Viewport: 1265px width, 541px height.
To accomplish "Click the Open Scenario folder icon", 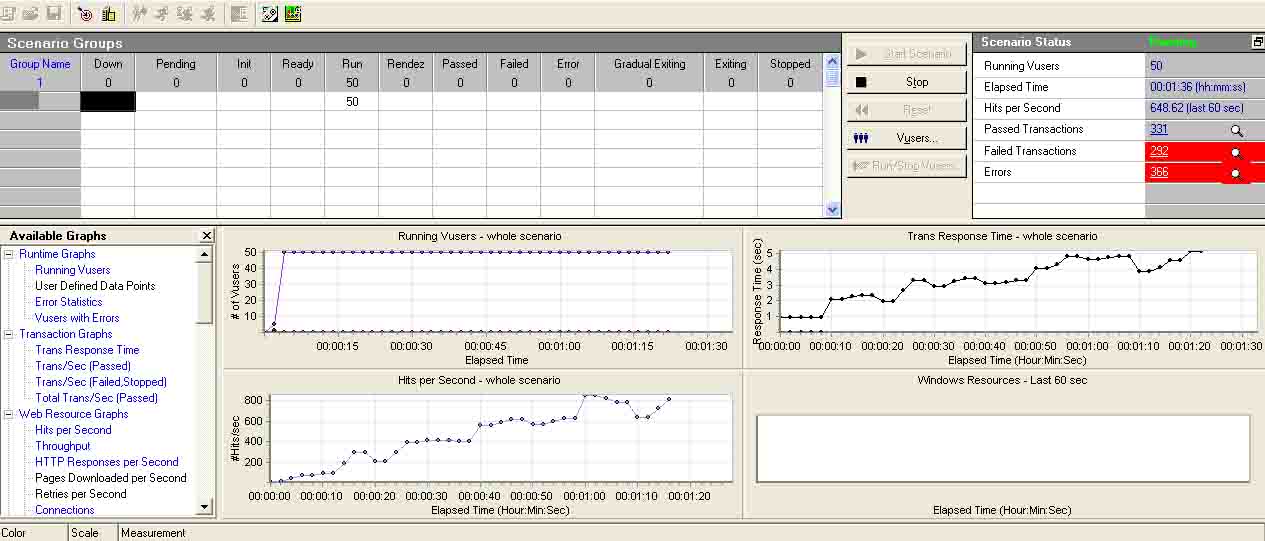I will pos(31,14).
